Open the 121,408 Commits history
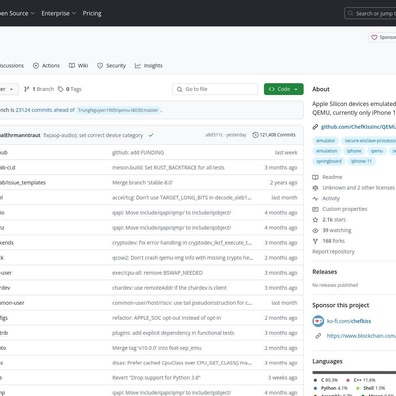Image resolution: width=396 pixels, height=396 pixels. 274,135
